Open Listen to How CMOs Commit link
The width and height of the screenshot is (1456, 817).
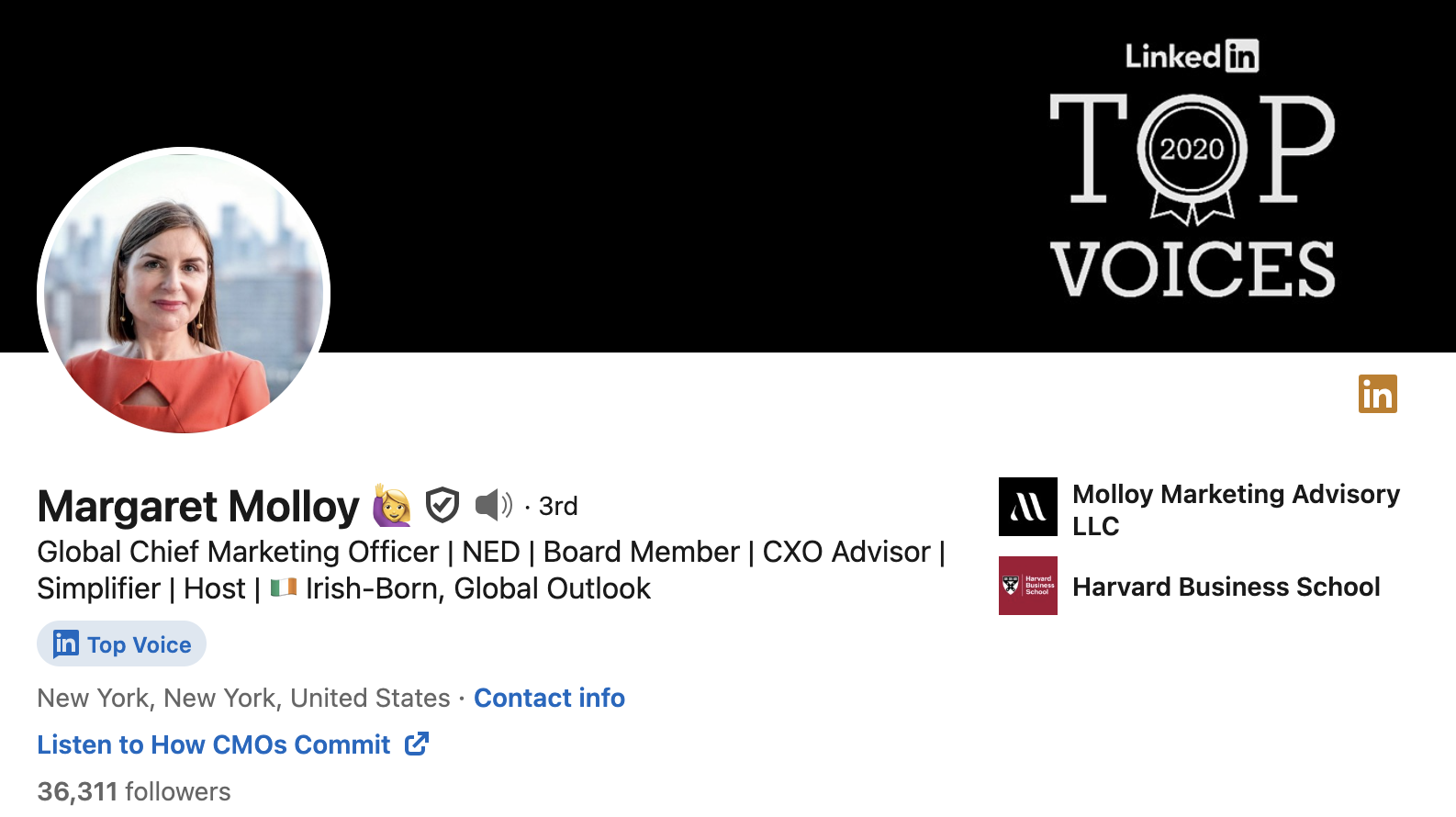tap(214, 744)
